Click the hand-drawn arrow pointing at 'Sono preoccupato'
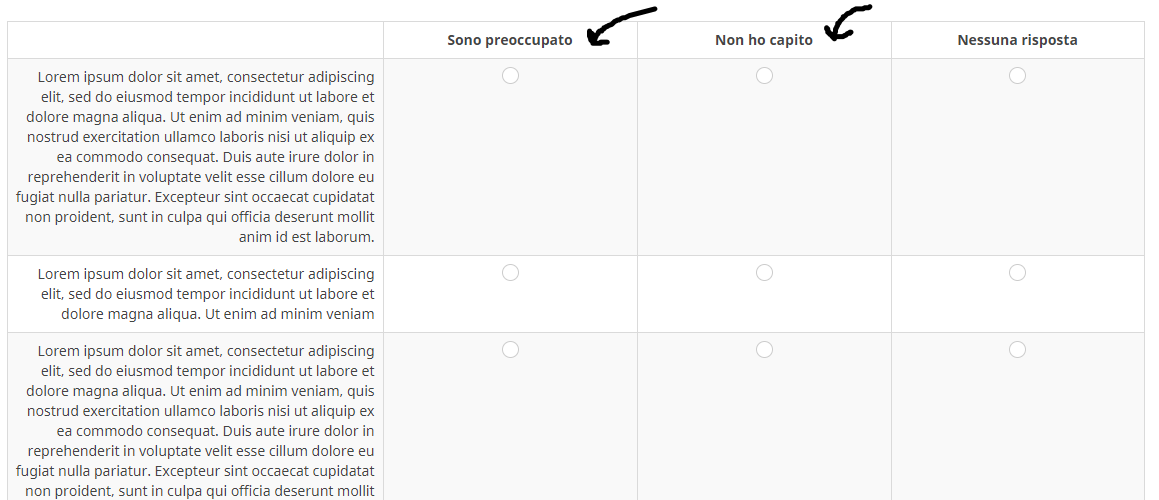 click(x=618, y=26)
